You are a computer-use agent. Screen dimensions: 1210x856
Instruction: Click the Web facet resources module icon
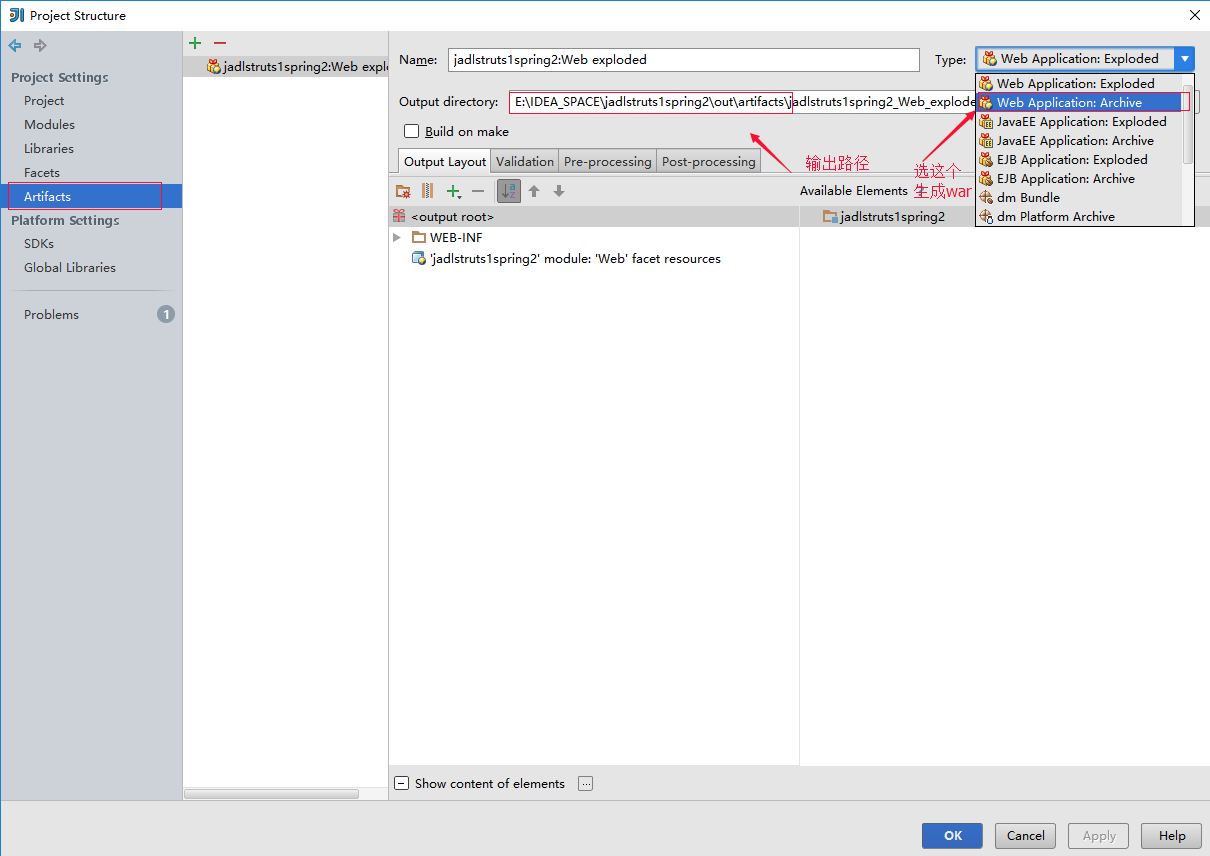[419, 259]
